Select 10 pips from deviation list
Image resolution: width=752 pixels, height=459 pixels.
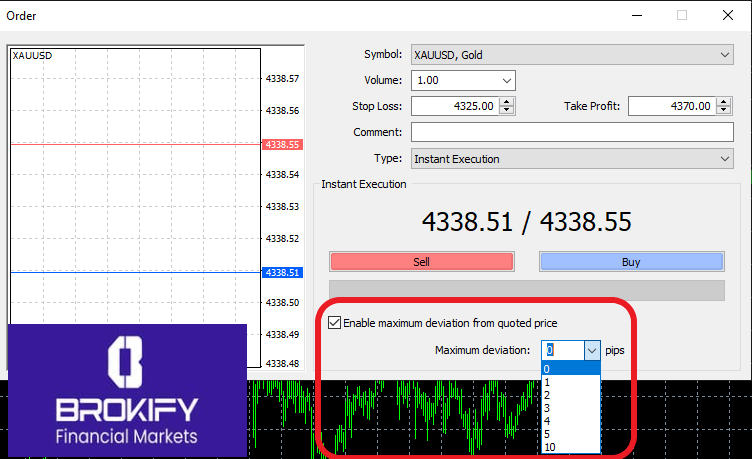pos(570,447)
